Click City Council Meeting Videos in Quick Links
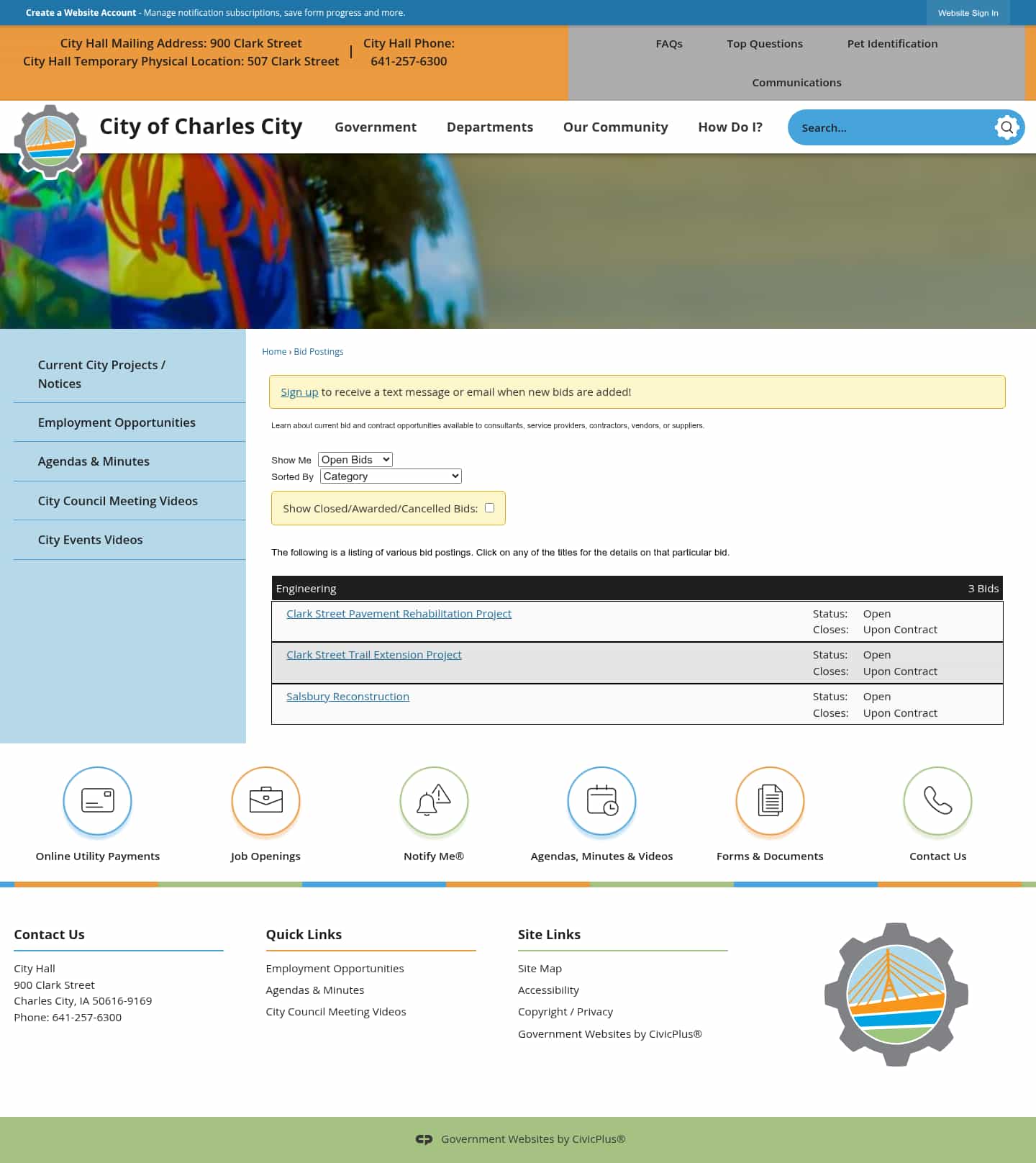The image size is (1036, 1163). (x=336, y=1012)
